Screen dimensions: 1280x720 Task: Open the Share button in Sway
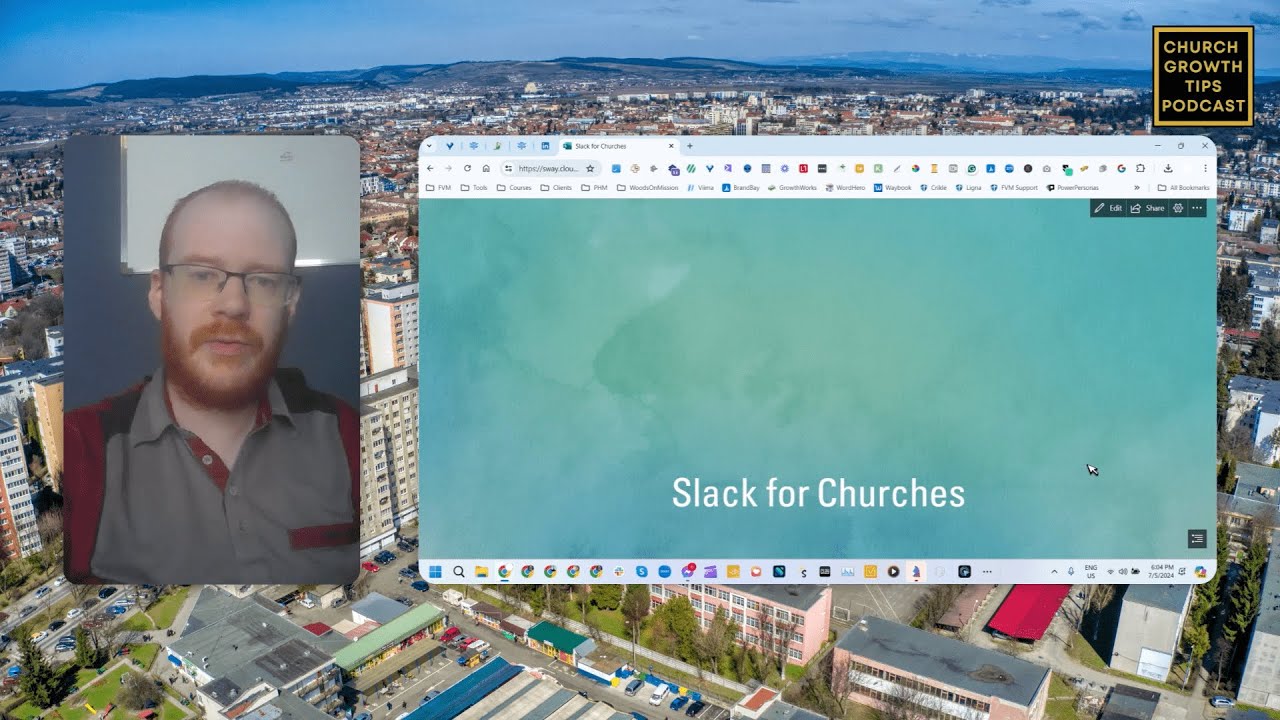tap(1147, 208)
